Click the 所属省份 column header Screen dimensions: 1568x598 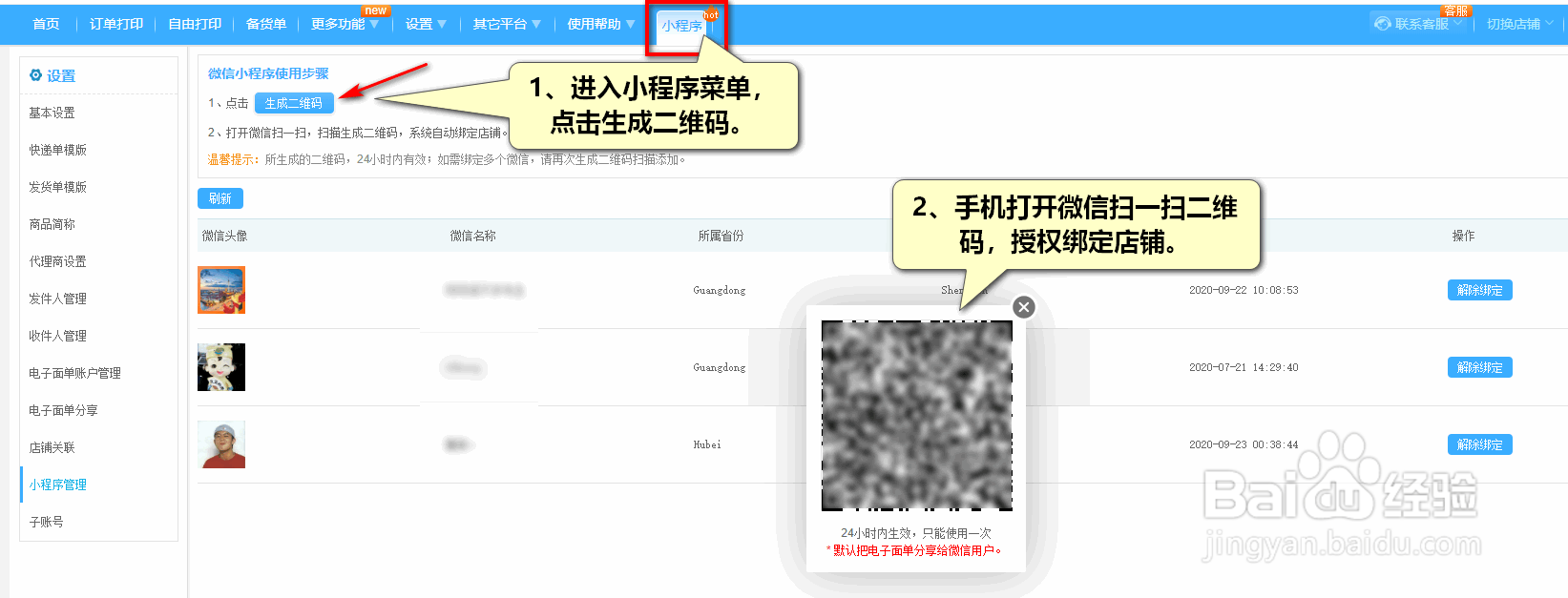pos(721,236)
